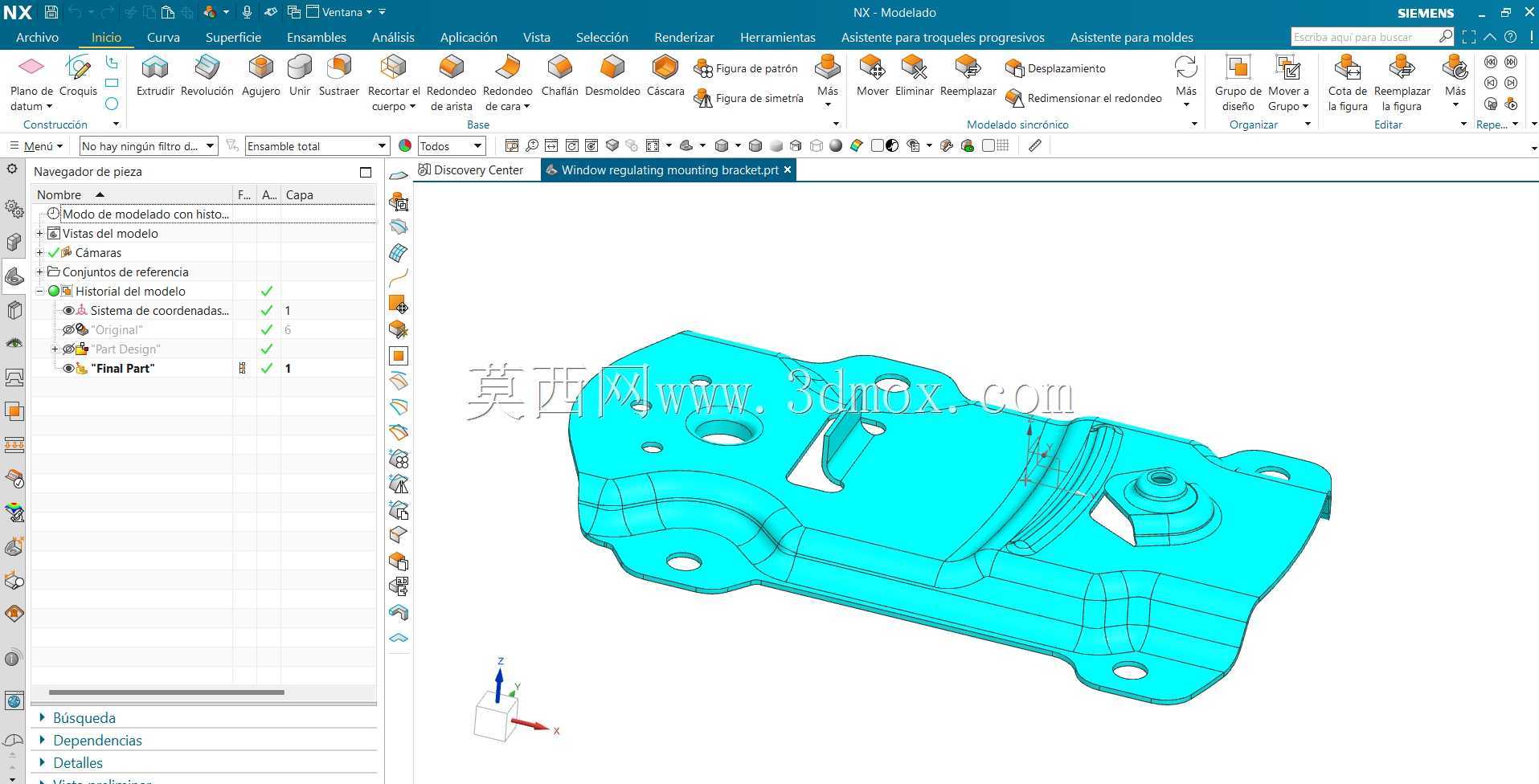Expand the Vistas del modelo node
The width and height of the screenshot is (1539, 784).
[39, 234]
